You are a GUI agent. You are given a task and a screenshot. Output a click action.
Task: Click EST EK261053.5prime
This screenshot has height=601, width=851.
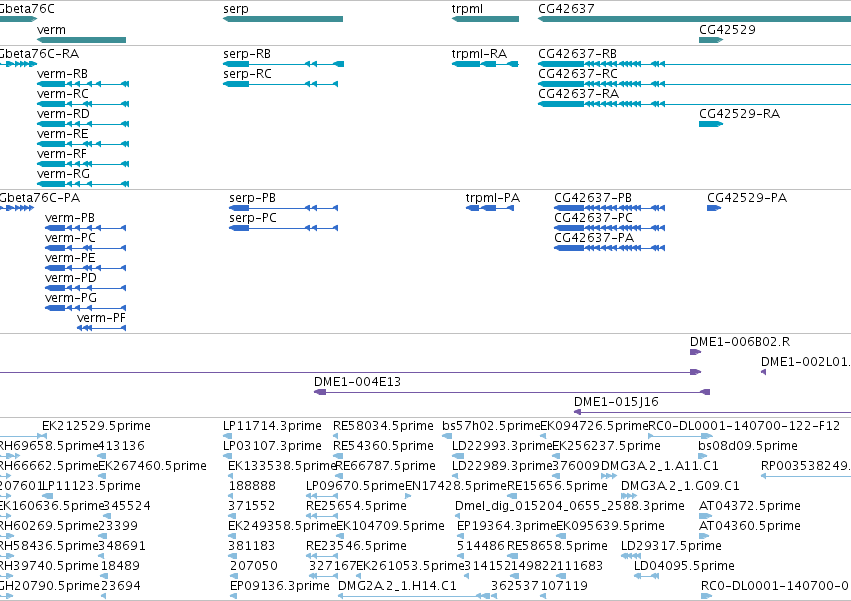pyautogui.click(x=410, y=566)
